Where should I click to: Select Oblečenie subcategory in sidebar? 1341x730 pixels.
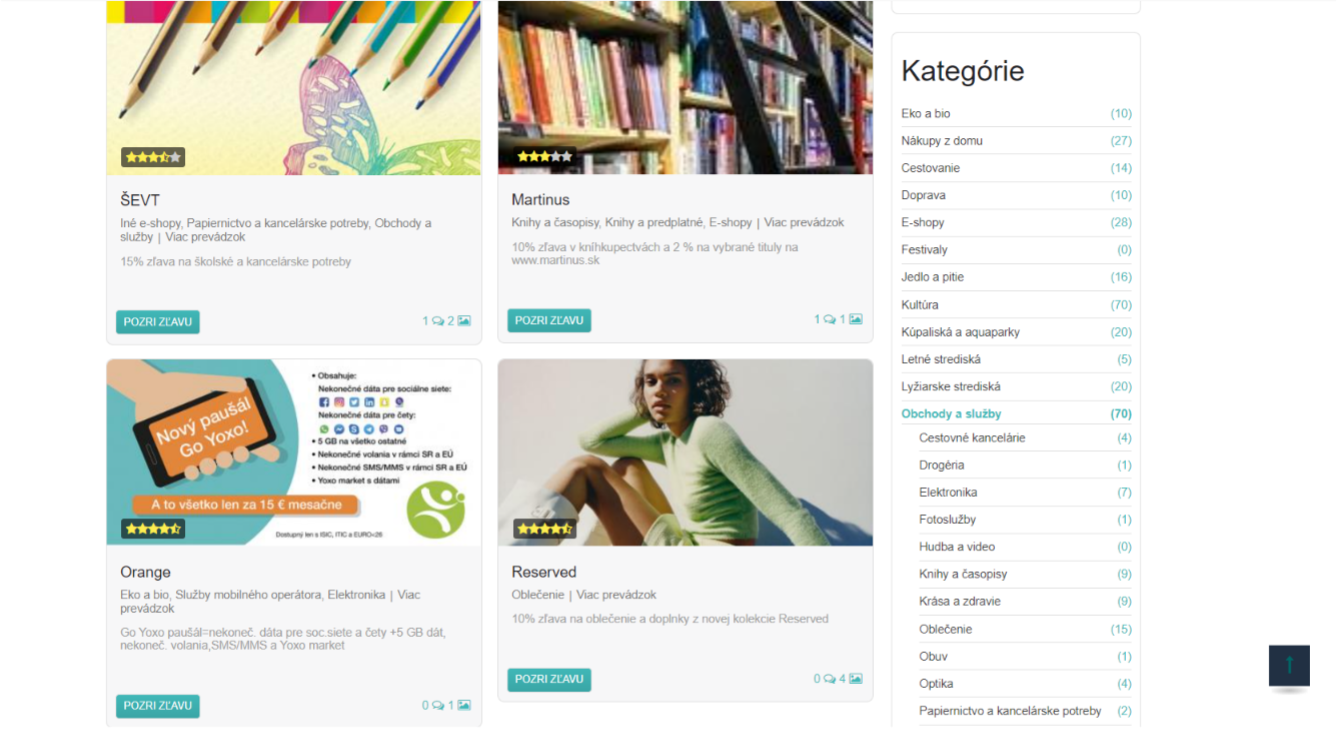pyautogui.click(x=945, y=629)
